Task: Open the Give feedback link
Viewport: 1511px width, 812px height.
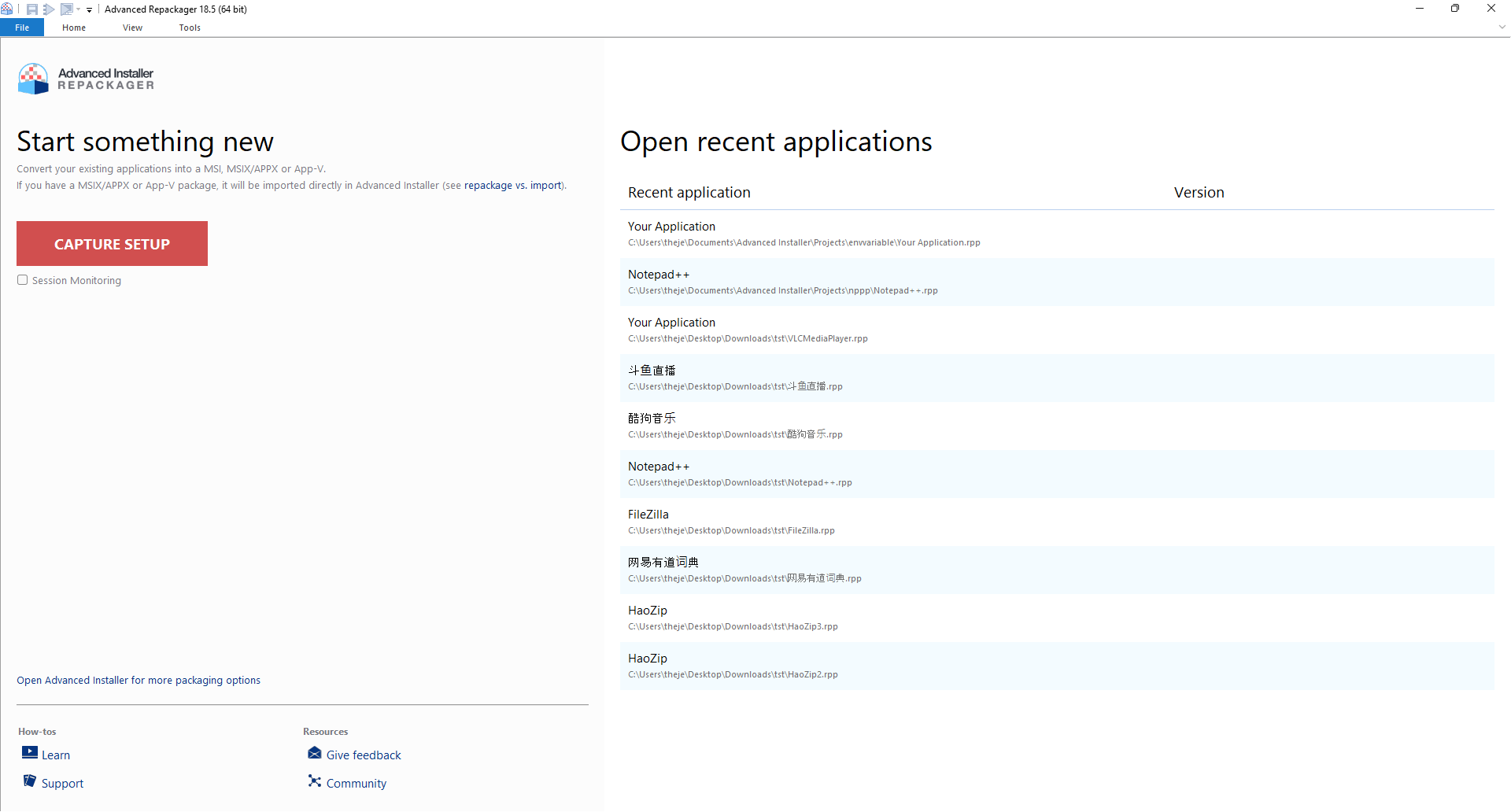Action: point(364,755)
